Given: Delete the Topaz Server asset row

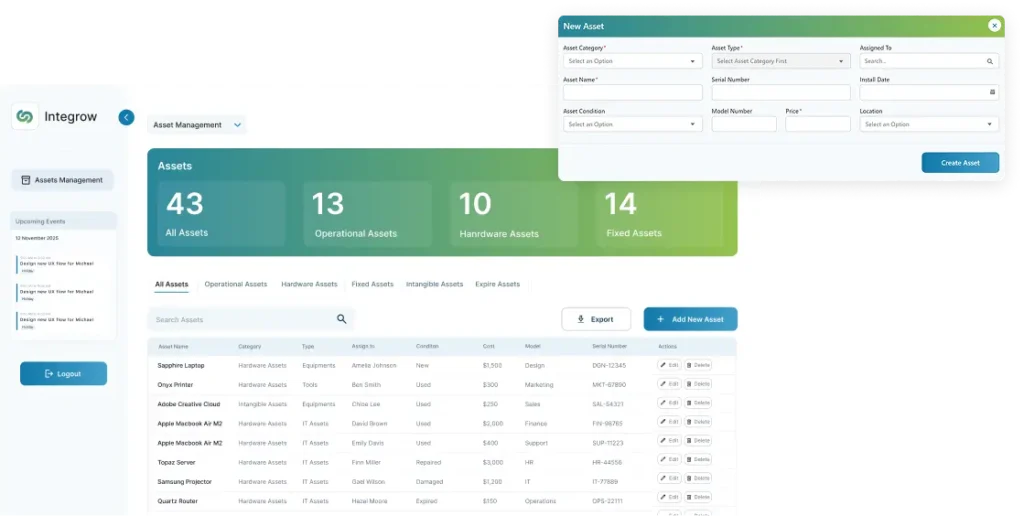Looking at the screenshot, I should (x=698, y=462).
